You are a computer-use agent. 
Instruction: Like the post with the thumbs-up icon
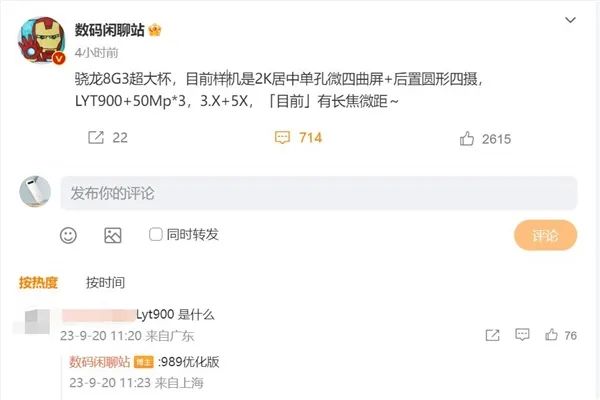tap(466, 139)
